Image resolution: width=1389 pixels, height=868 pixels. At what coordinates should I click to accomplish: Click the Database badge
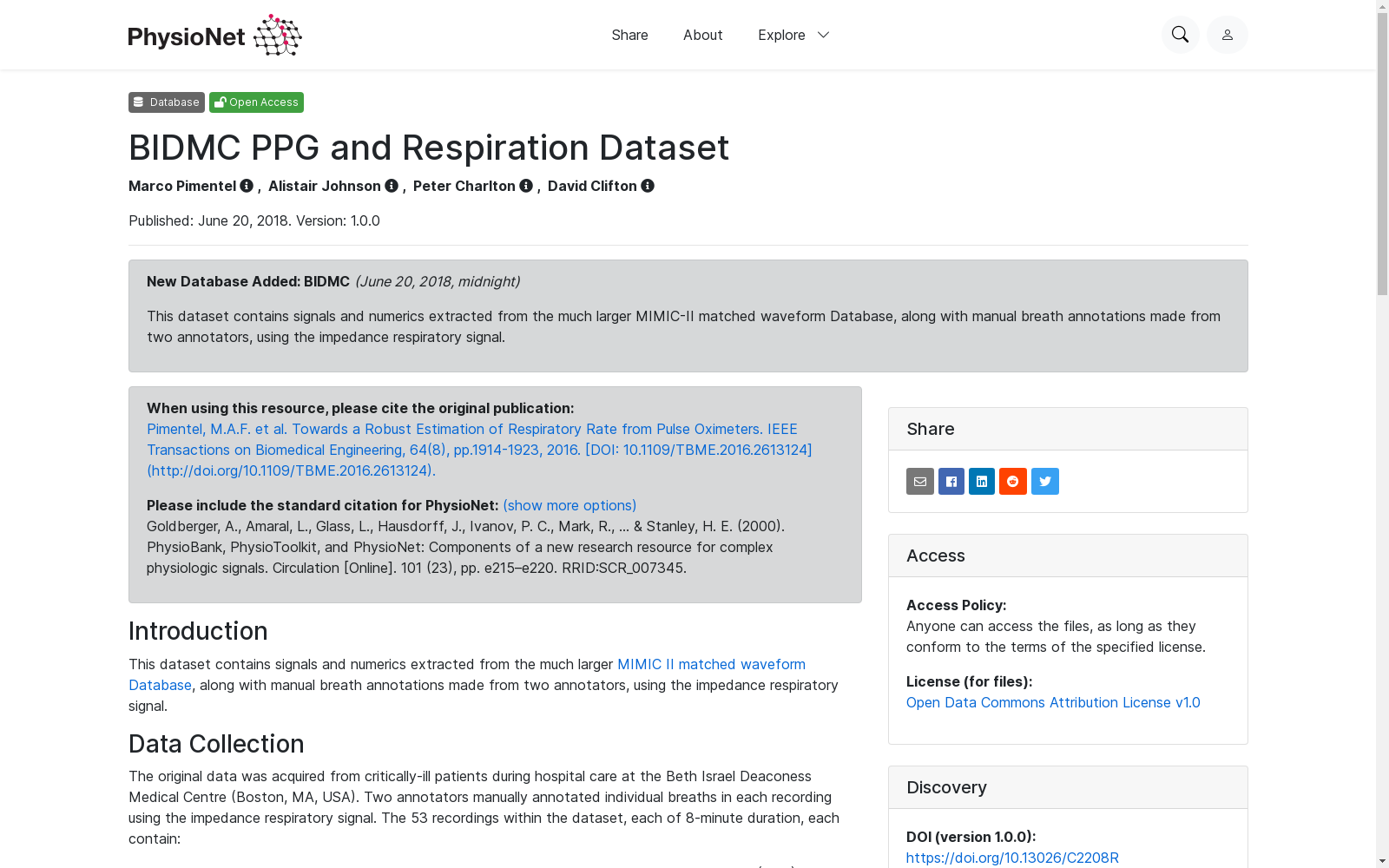click(167, 102)
